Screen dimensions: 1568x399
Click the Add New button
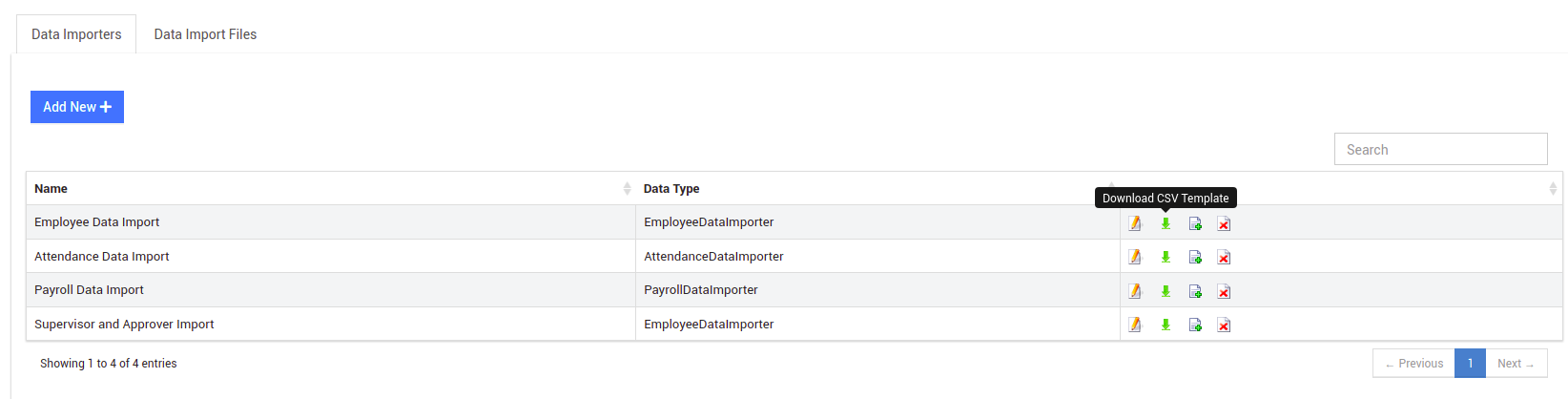pyautogui.click(x=77, y=107)
